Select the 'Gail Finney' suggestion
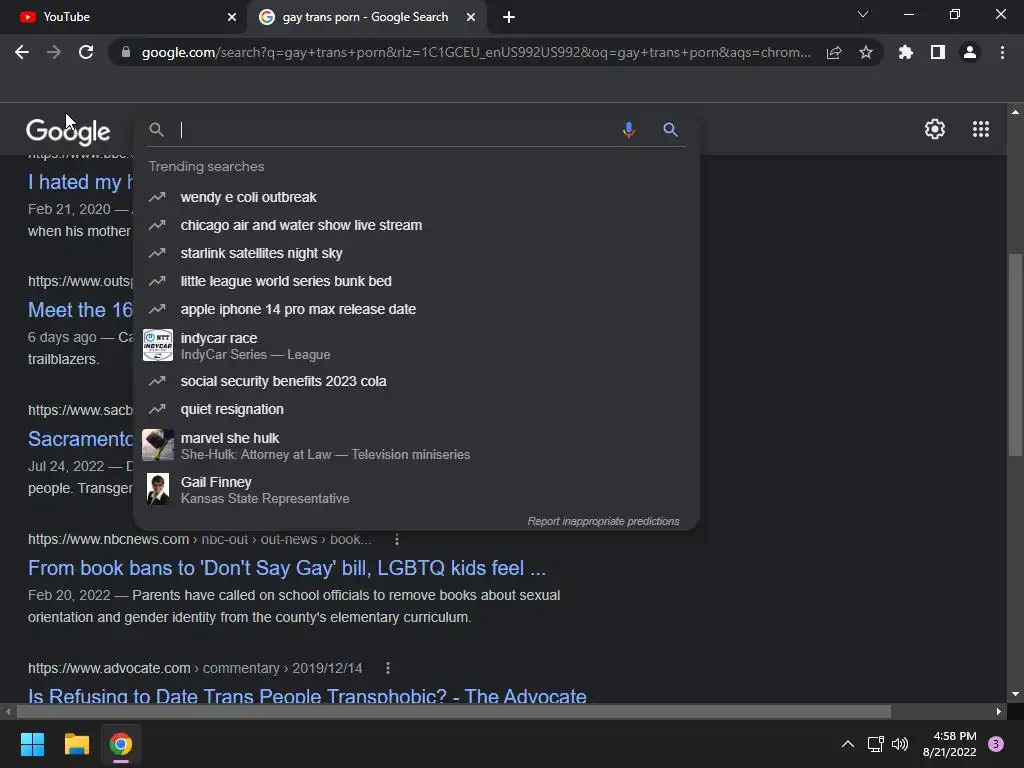 pyautogui.click(x=416, y=489)
